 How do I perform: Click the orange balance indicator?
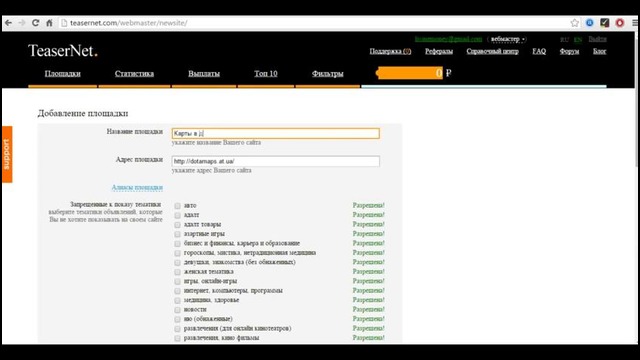click(x=409, y=73)
